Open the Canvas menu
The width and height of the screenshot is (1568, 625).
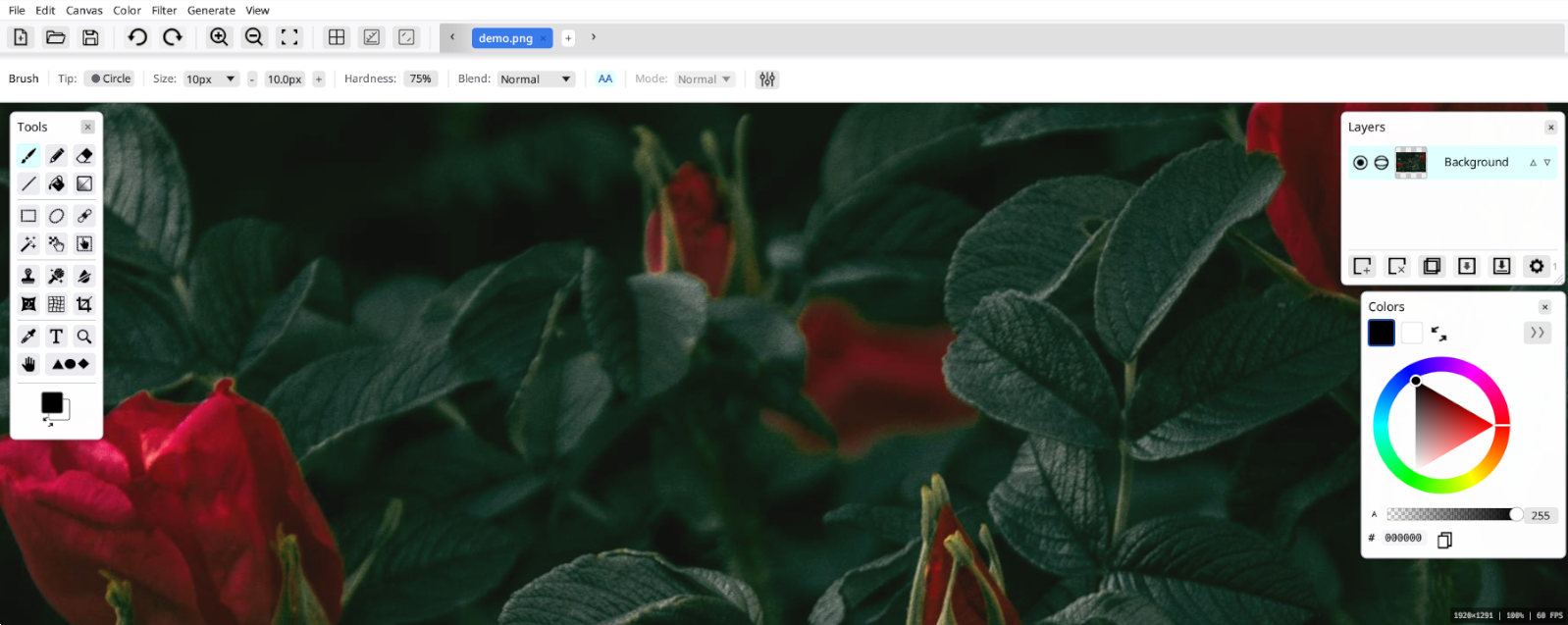click(84, 10)
